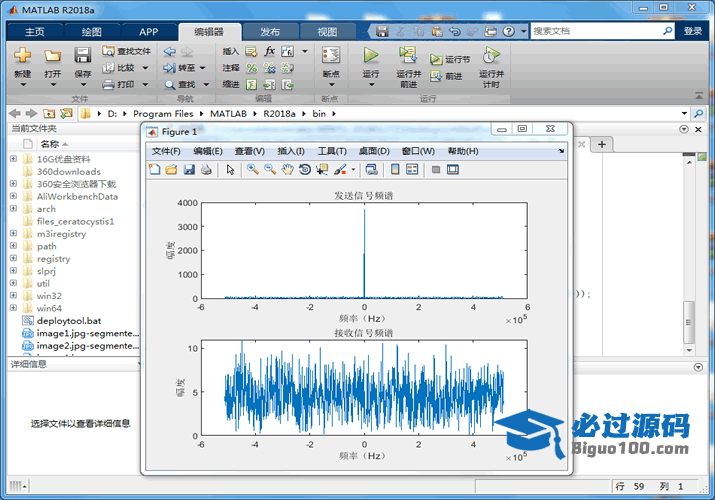Open Figure 1 View (查看) menu

coord(250,151)
